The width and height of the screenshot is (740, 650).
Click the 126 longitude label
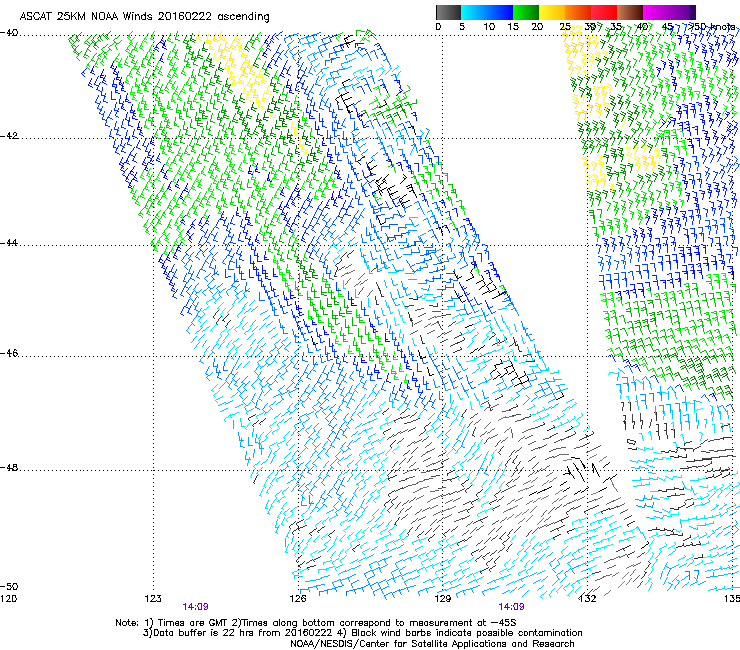[298, 599]
